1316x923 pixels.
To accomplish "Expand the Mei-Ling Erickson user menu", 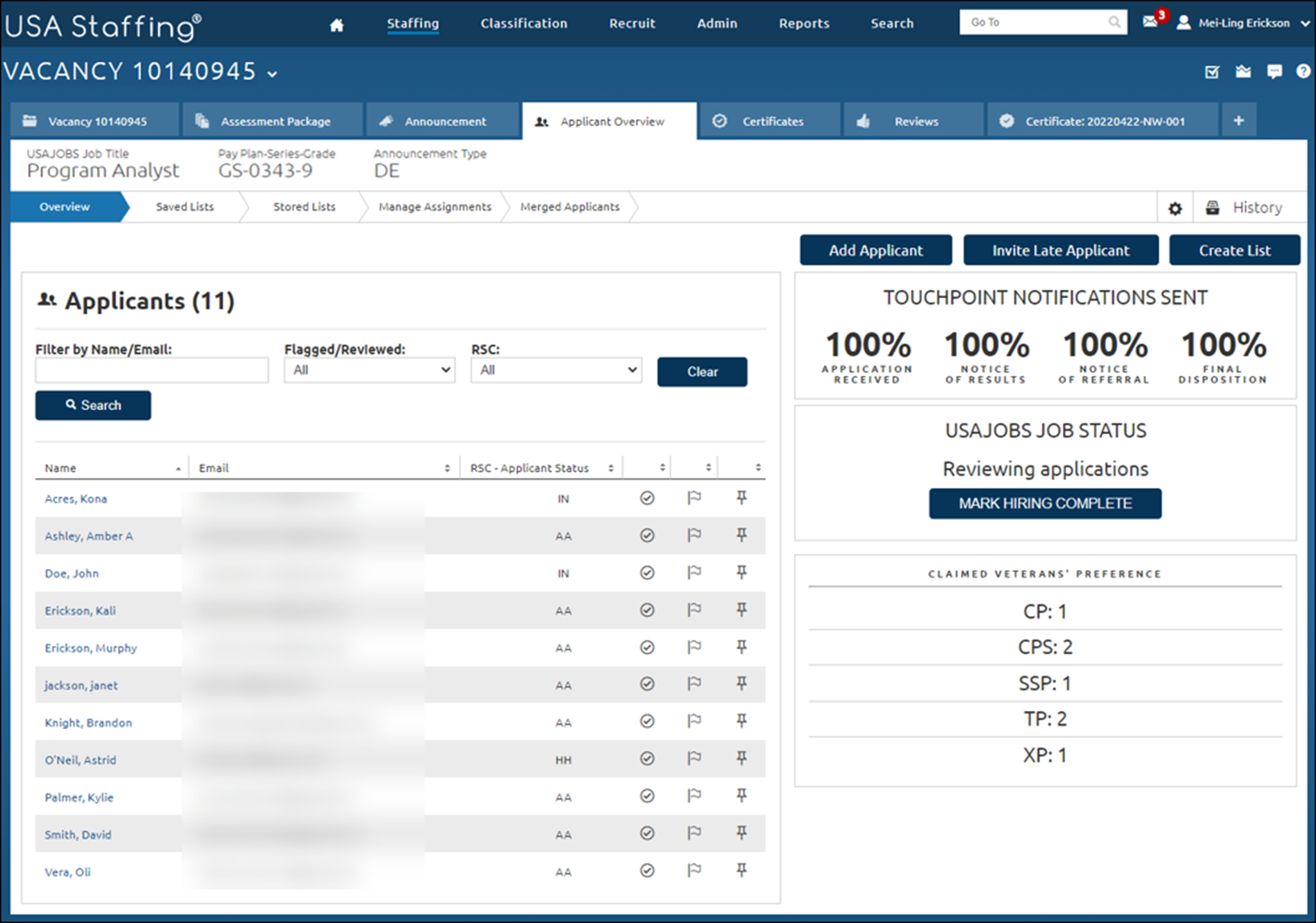I will tap(1305, 24).
